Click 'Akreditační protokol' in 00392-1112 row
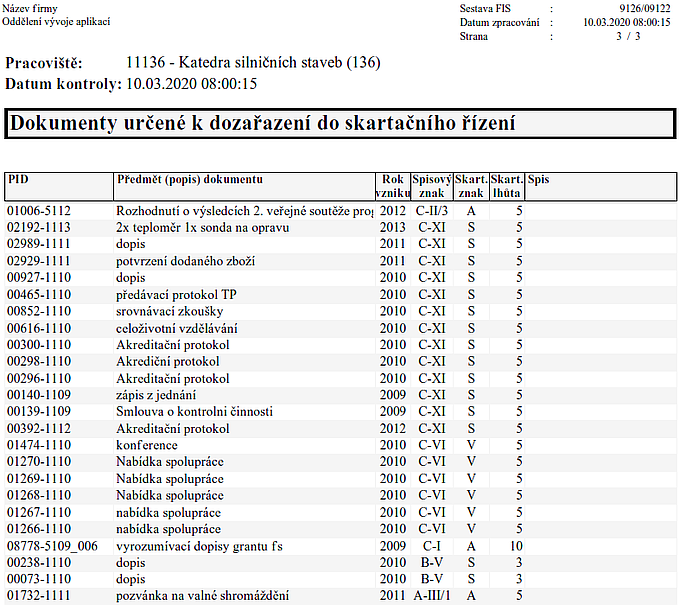 click(x=172, y=429)
